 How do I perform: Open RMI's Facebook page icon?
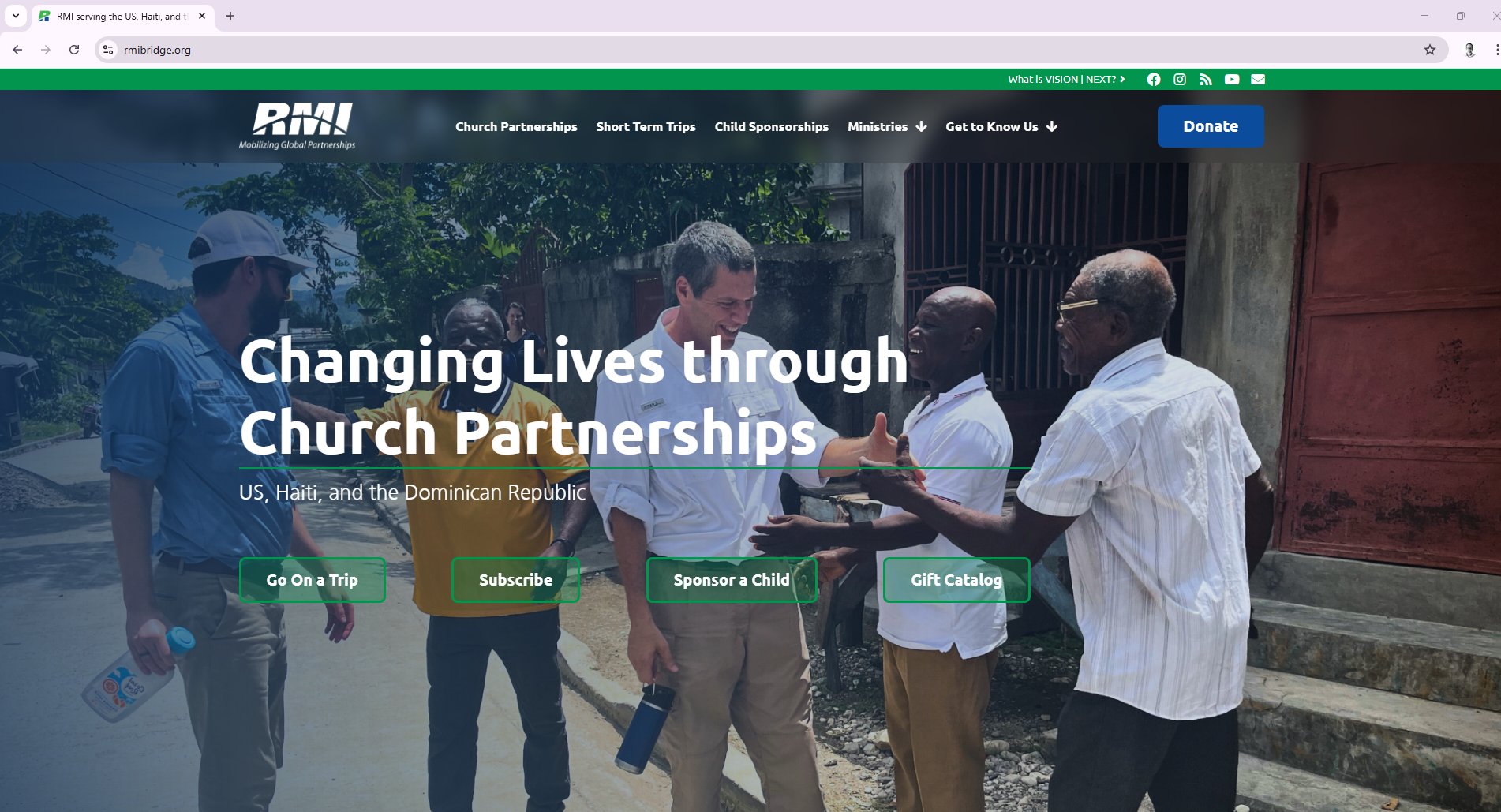click(1153, 79)
